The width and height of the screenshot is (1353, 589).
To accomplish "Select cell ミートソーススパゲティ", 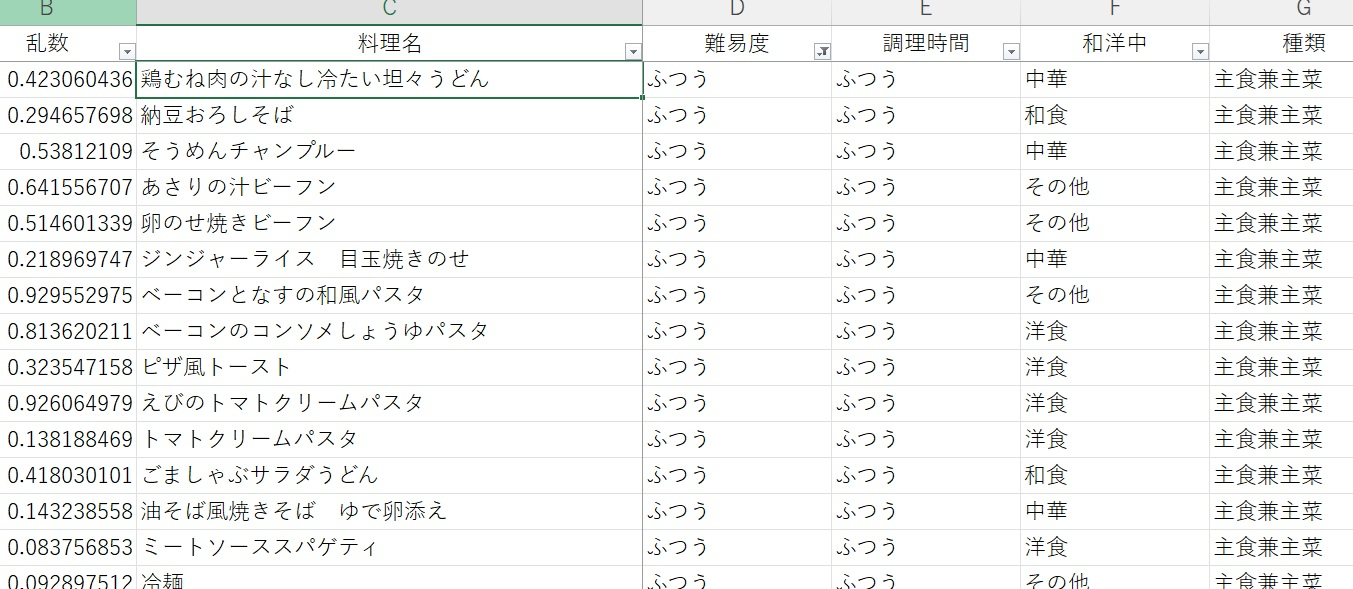I will click(390, 548).
